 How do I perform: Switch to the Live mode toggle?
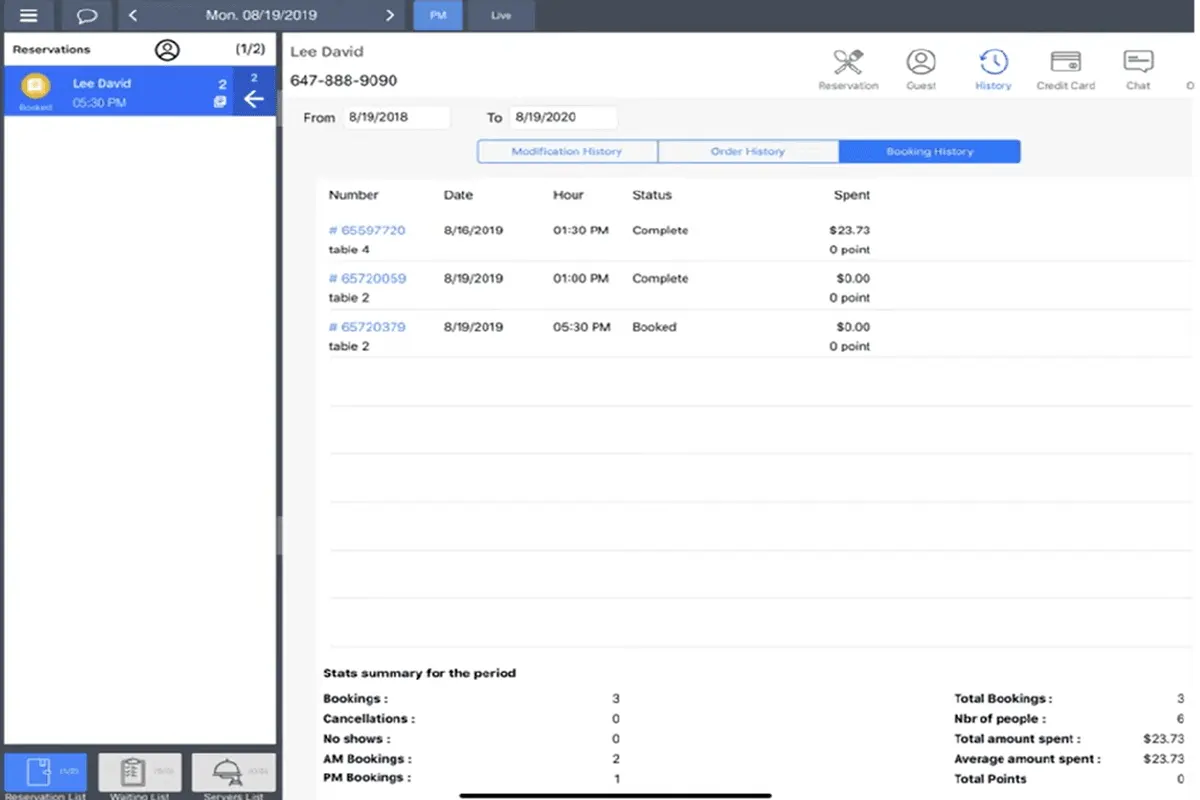click(x=500, y=15)
